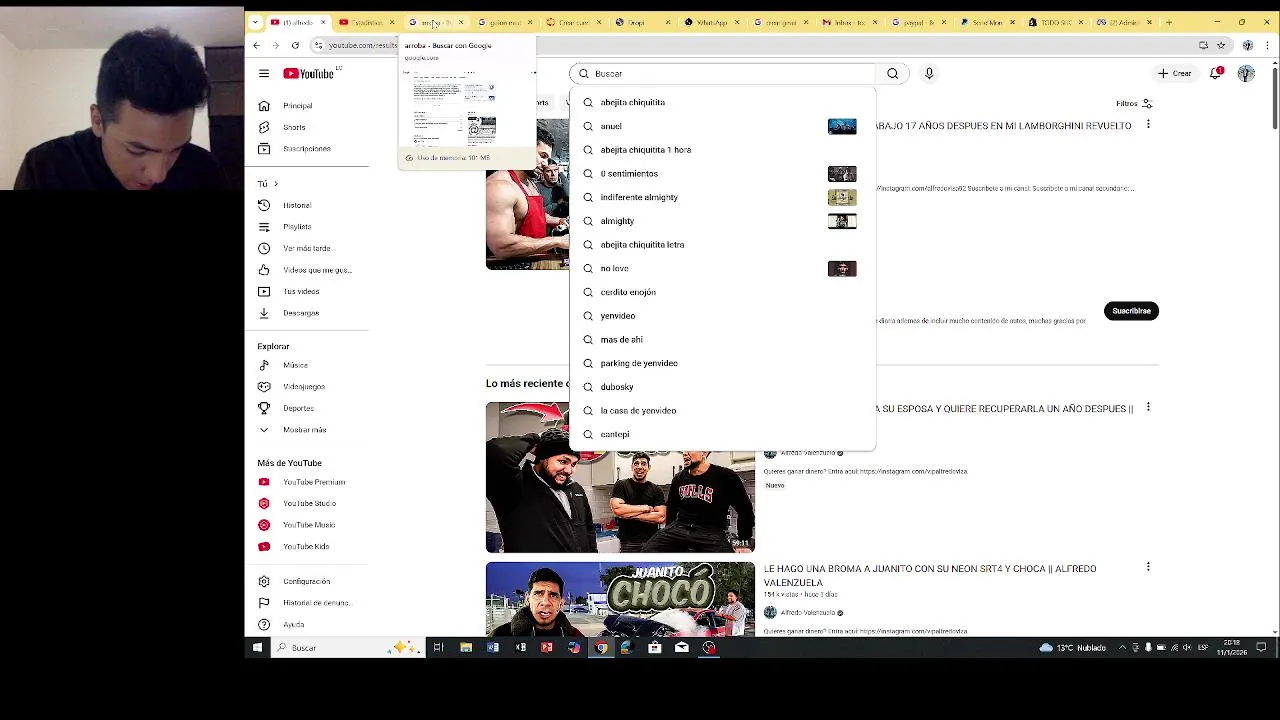The height and width of the screenshot is (720, 1280).
Task: Click the Crear button
Action: (x=1175, y=73)
